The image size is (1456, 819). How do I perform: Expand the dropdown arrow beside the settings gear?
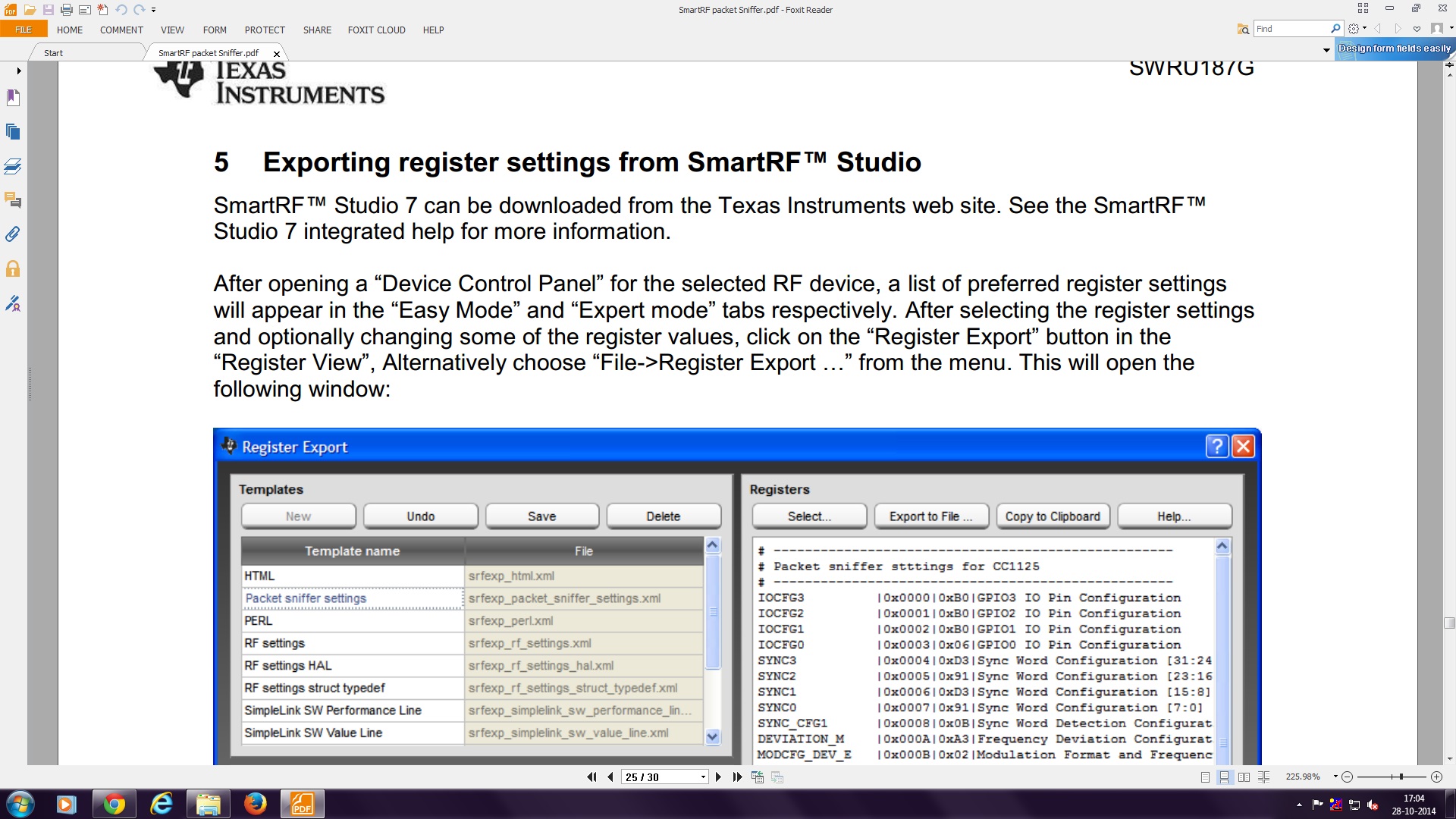pos(1365,29)
